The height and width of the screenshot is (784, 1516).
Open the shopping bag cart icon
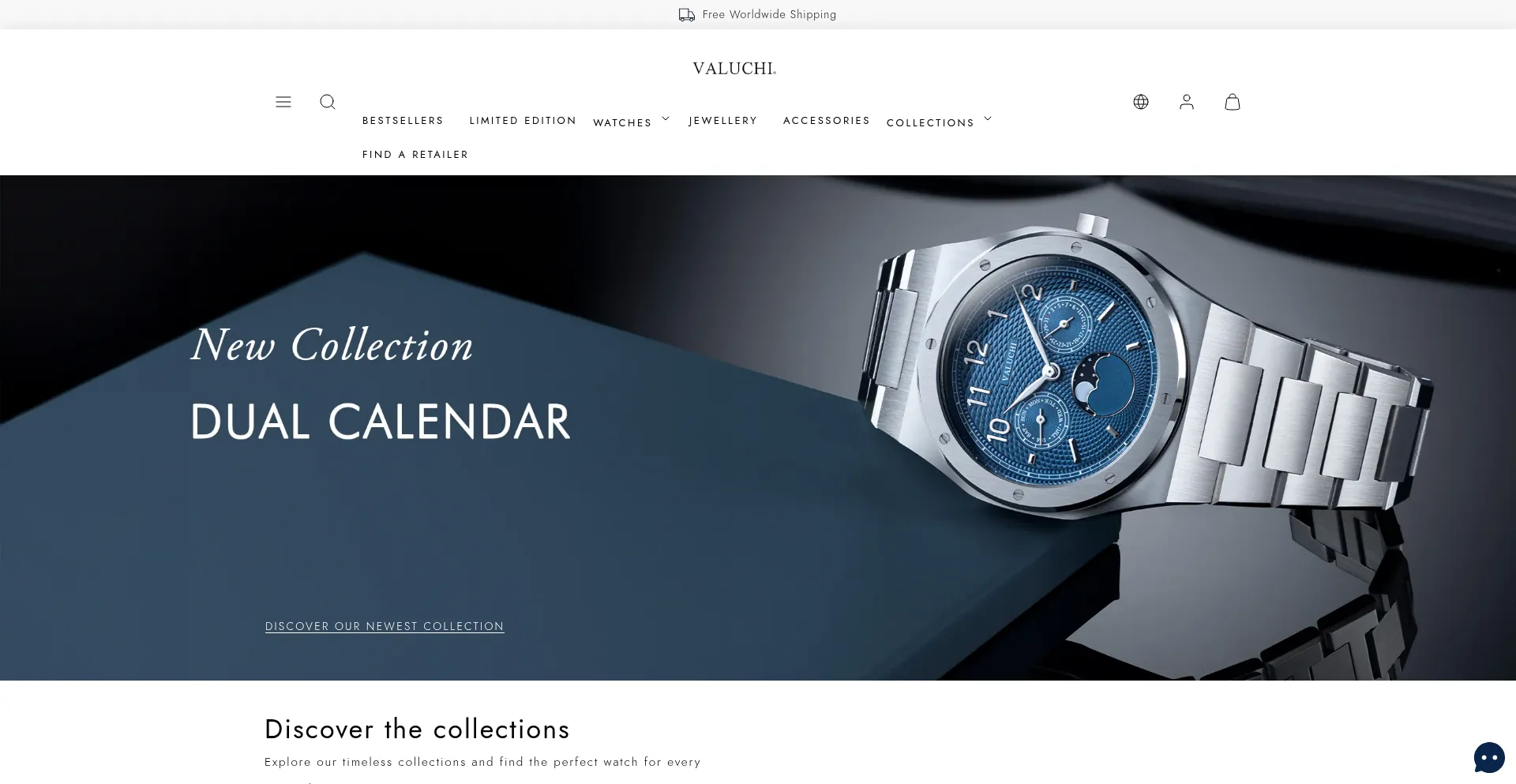tap(1233, 102)
